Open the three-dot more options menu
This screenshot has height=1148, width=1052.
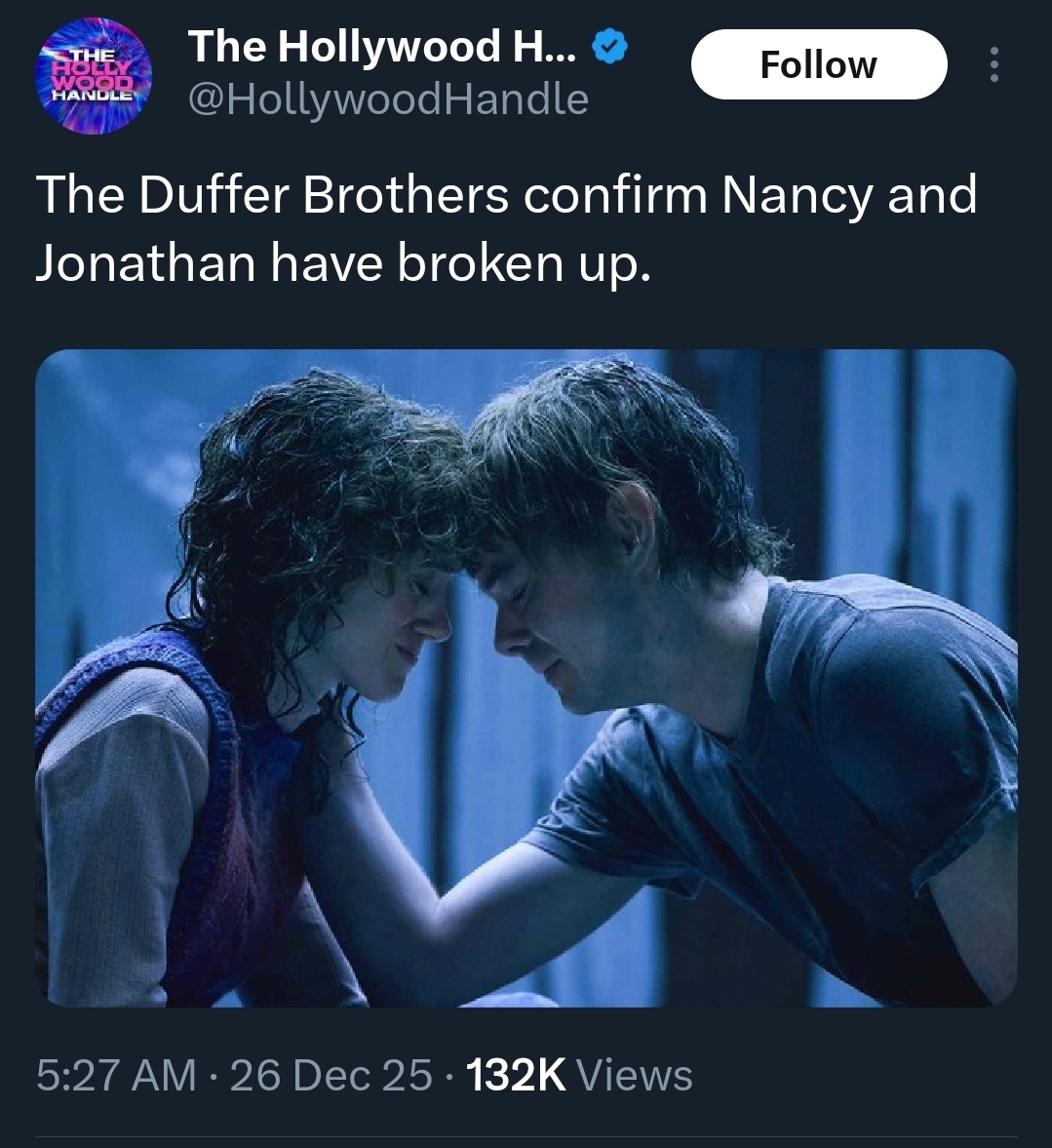tap(994, 64)
